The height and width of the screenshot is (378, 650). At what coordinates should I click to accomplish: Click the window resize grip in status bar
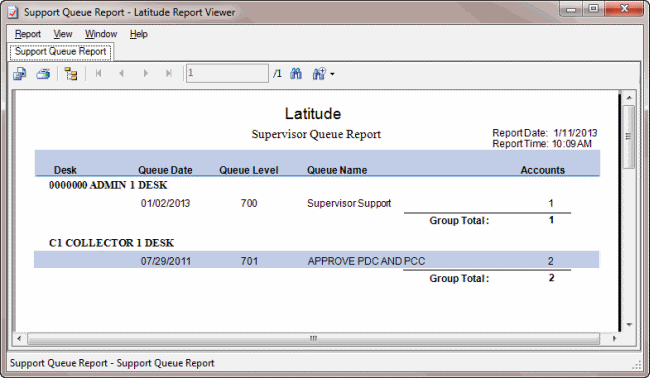point(637,365)
